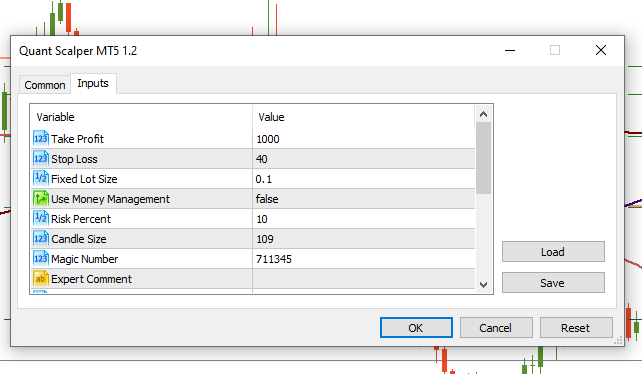The width and height of the screenshot is (642, 374).
Task: Select the Risk Percent variable name
Action: tap(81, 219)
